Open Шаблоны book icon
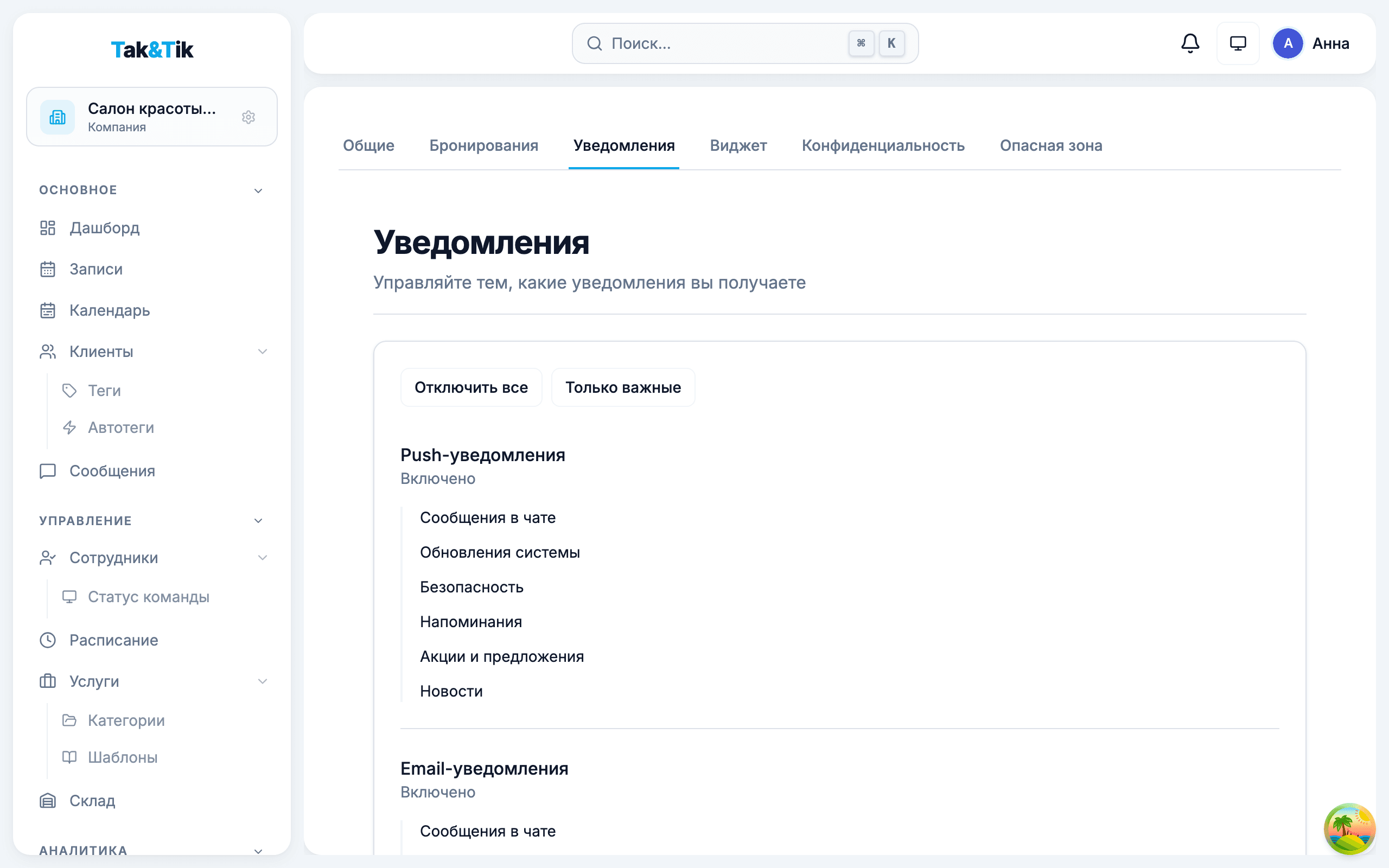 click(69, 757)
